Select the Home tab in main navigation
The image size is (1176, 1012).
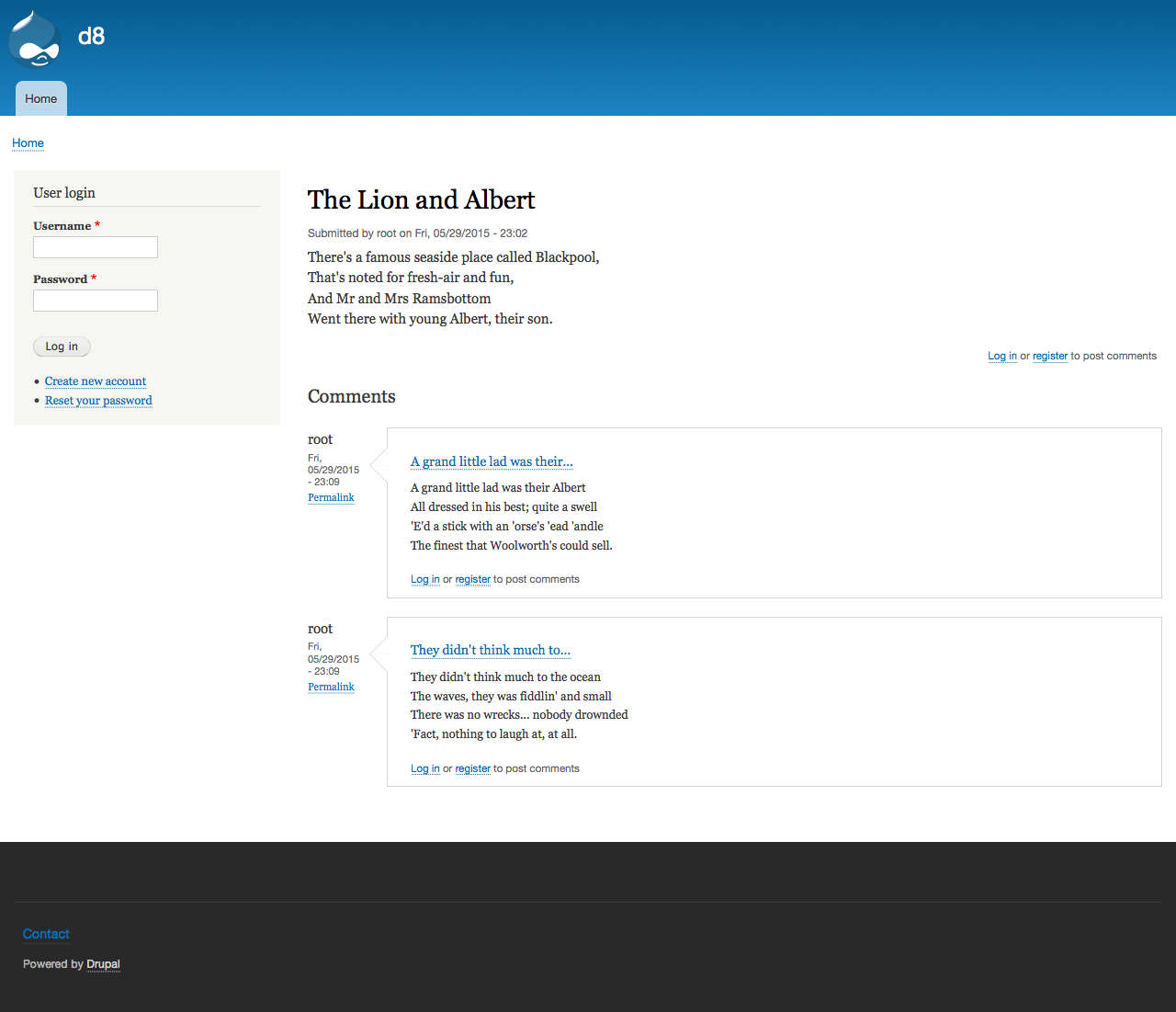[41, 98]
